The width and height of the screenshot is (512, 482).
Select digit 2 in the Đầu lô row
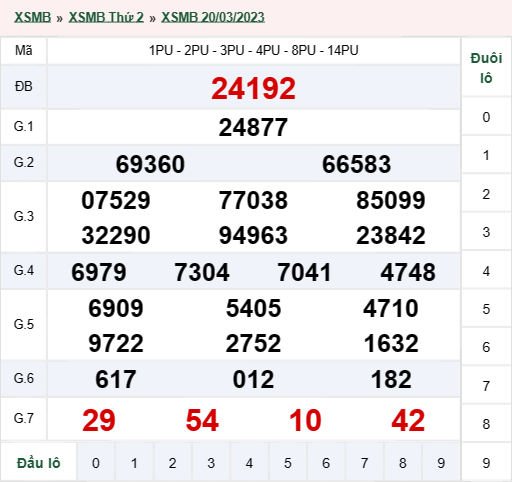(172, 463)
